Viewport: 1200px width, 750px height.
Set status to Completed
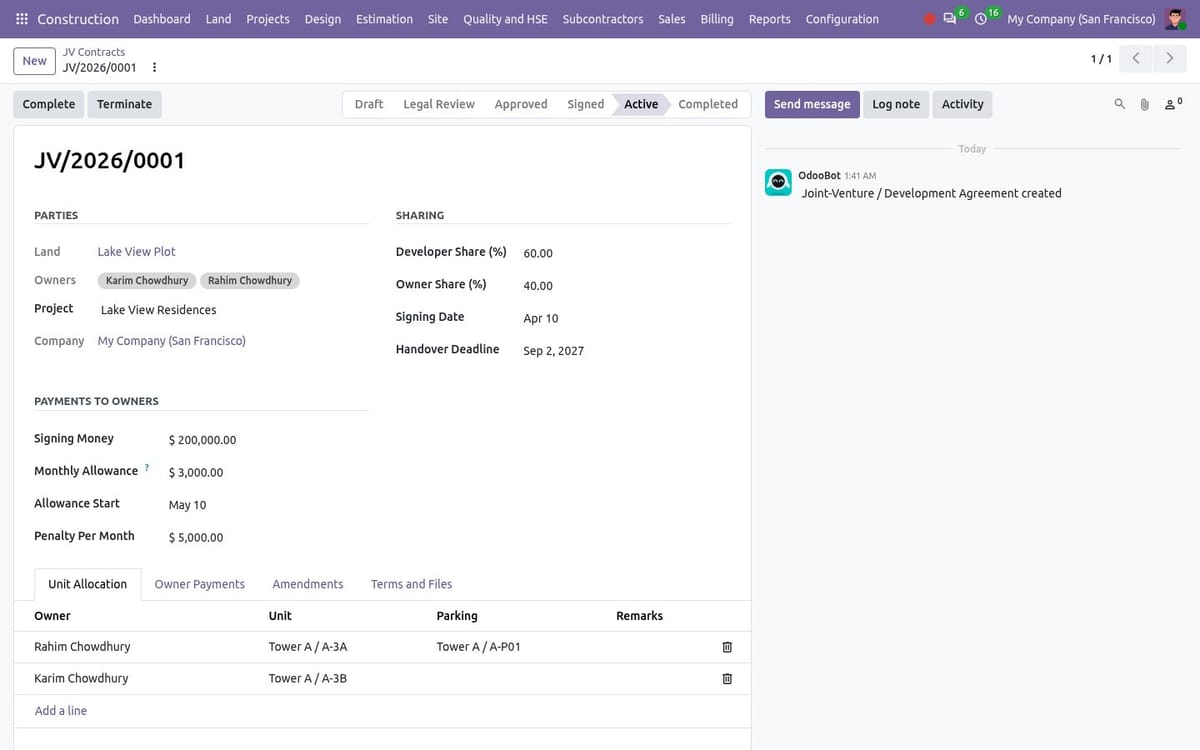(x=708, y=104)
